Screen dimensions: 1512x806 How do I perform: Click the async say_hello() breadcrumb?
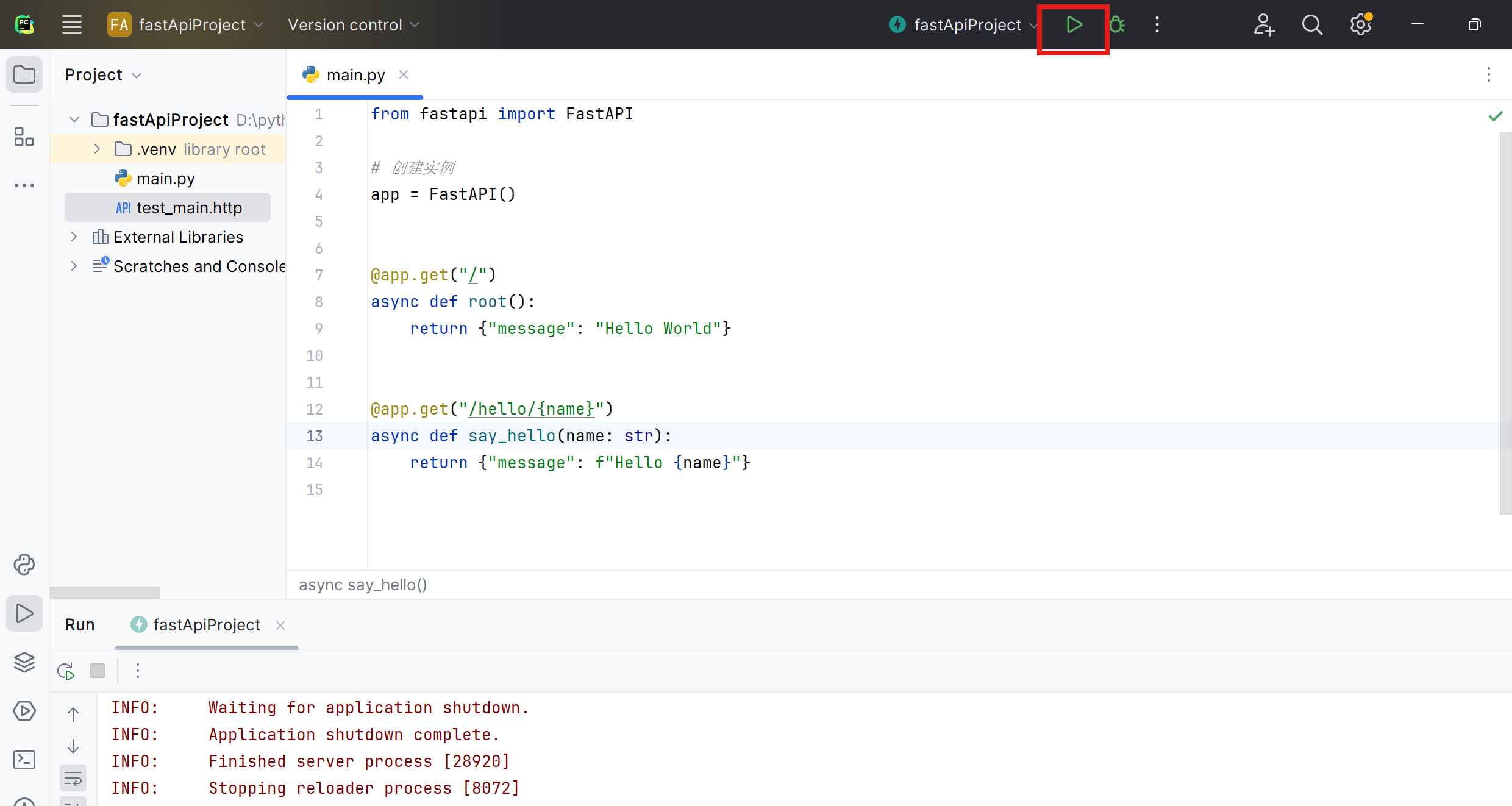point(363,585)
